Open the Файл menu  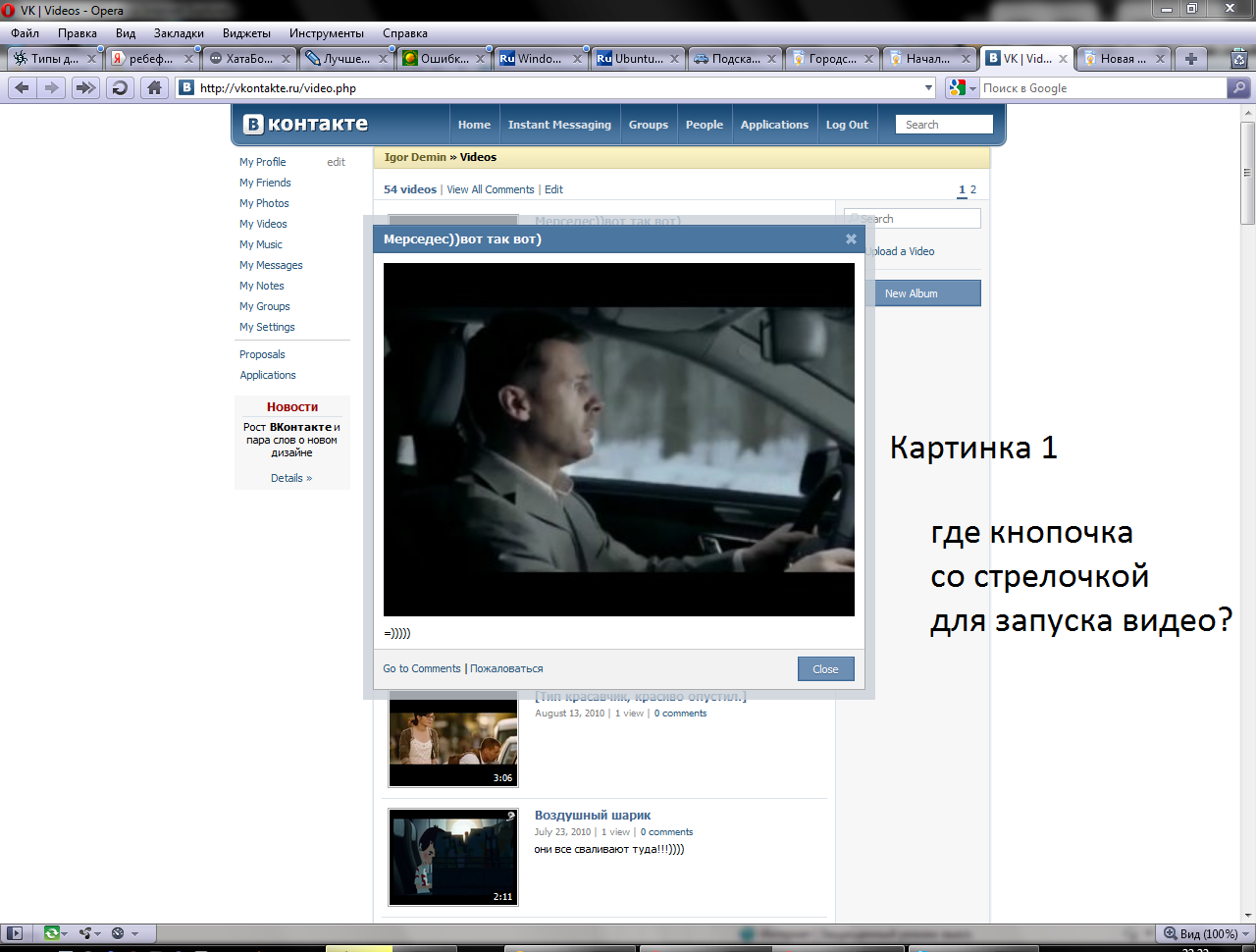26,33
